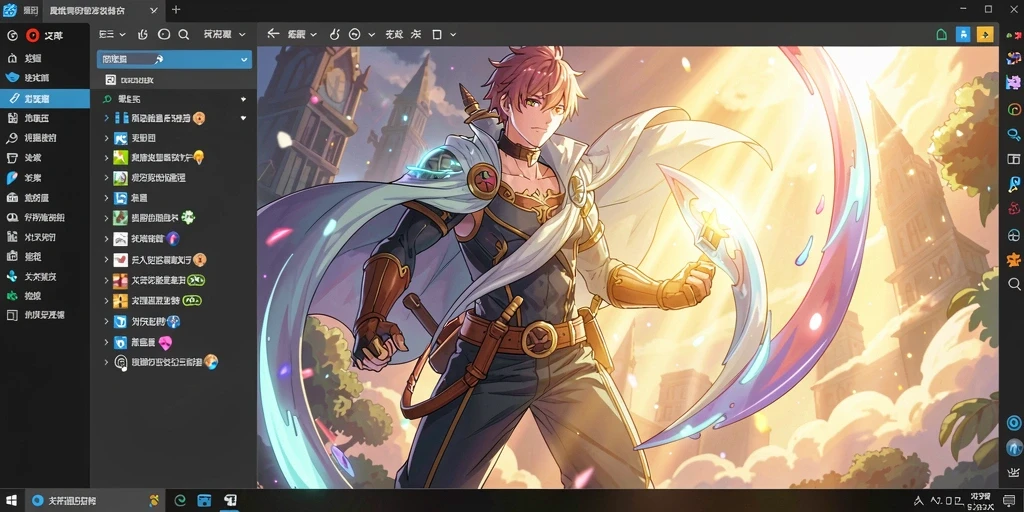This screenshot has width=1024, height=512.
Task: Click the Windows Start button
Action: tap(11, 501)
